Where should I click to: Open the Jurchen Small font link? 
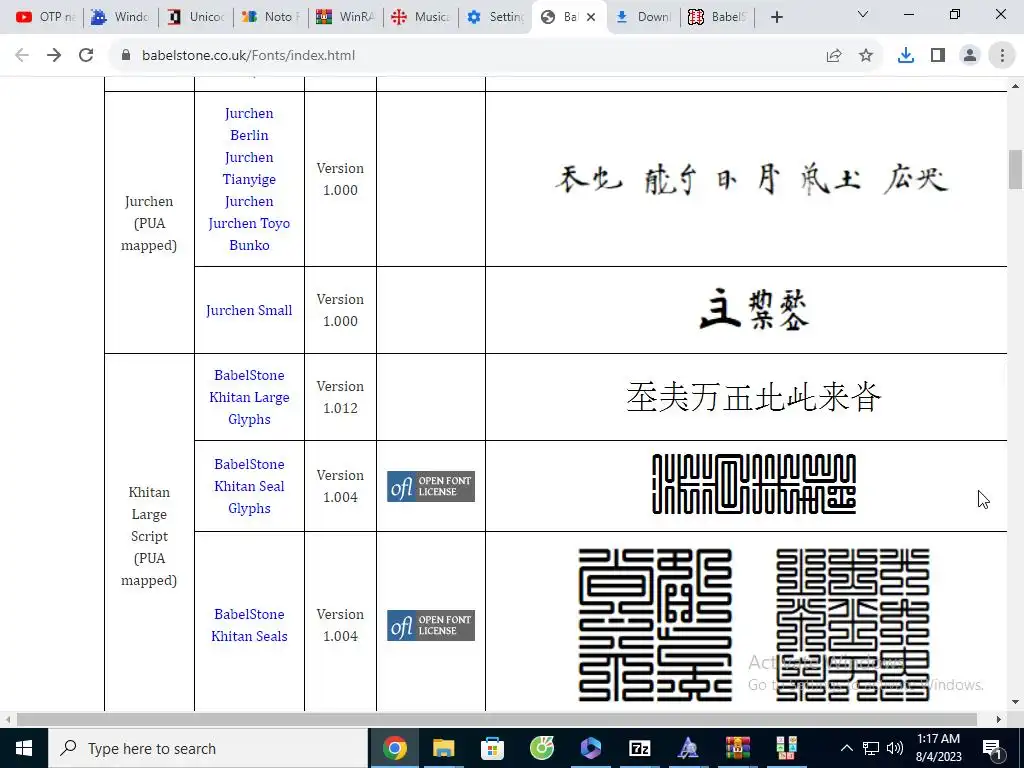click(x=249, y=310)
